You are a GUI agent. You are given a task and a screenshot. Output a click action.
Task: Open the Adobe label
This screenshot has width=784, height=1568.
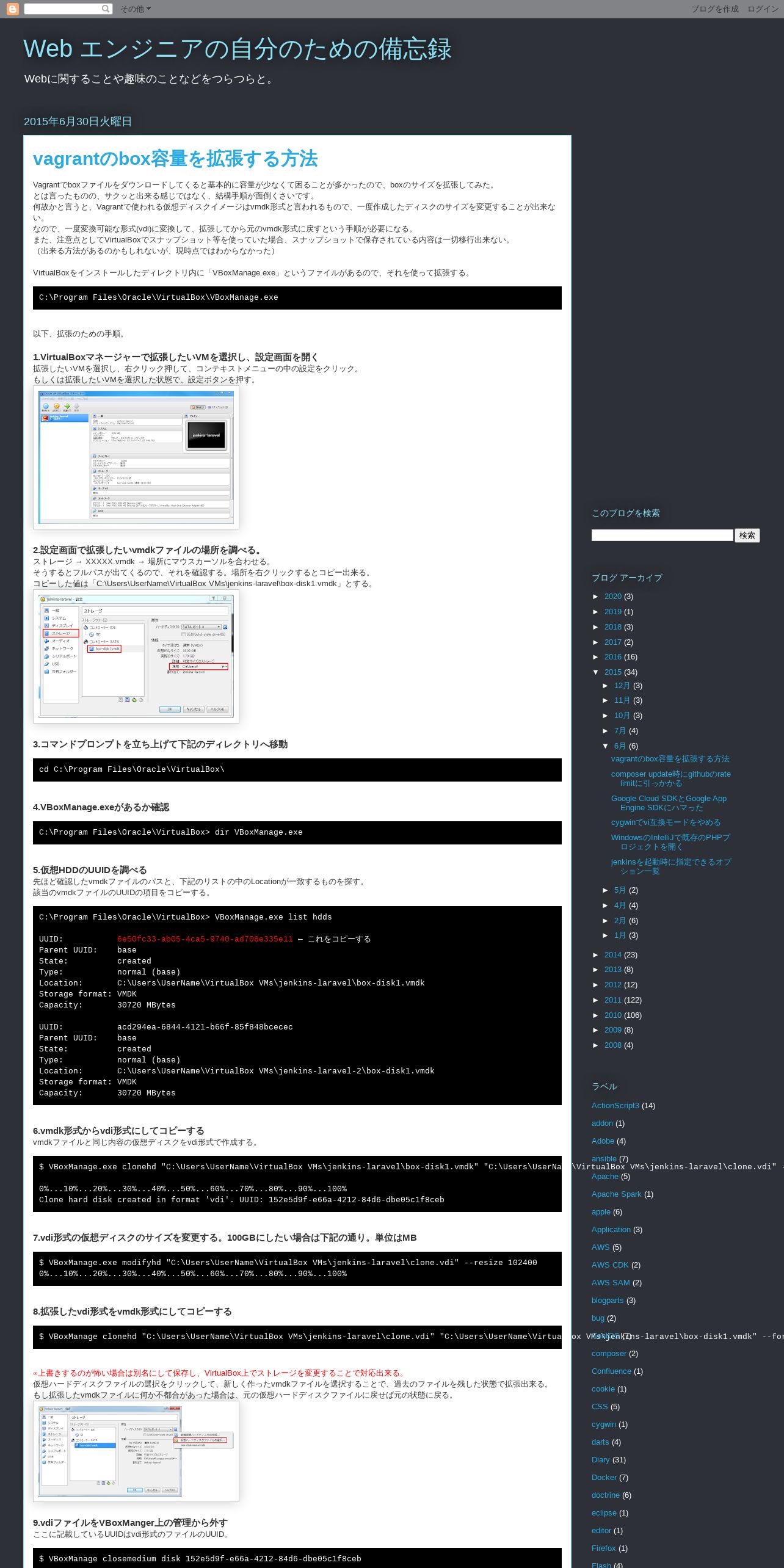pos(603,1141)
